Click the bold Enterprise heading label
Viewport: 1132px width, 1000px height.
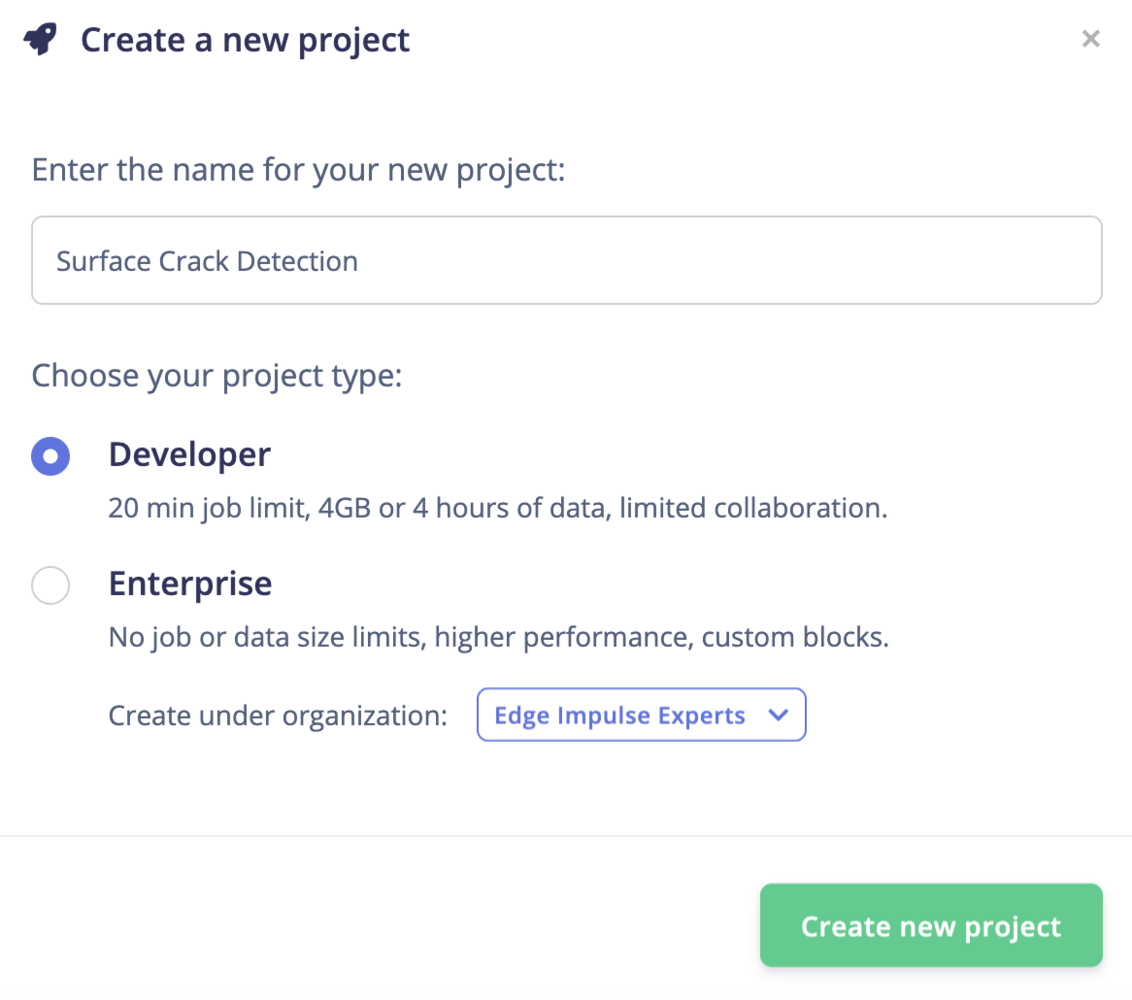190,583
